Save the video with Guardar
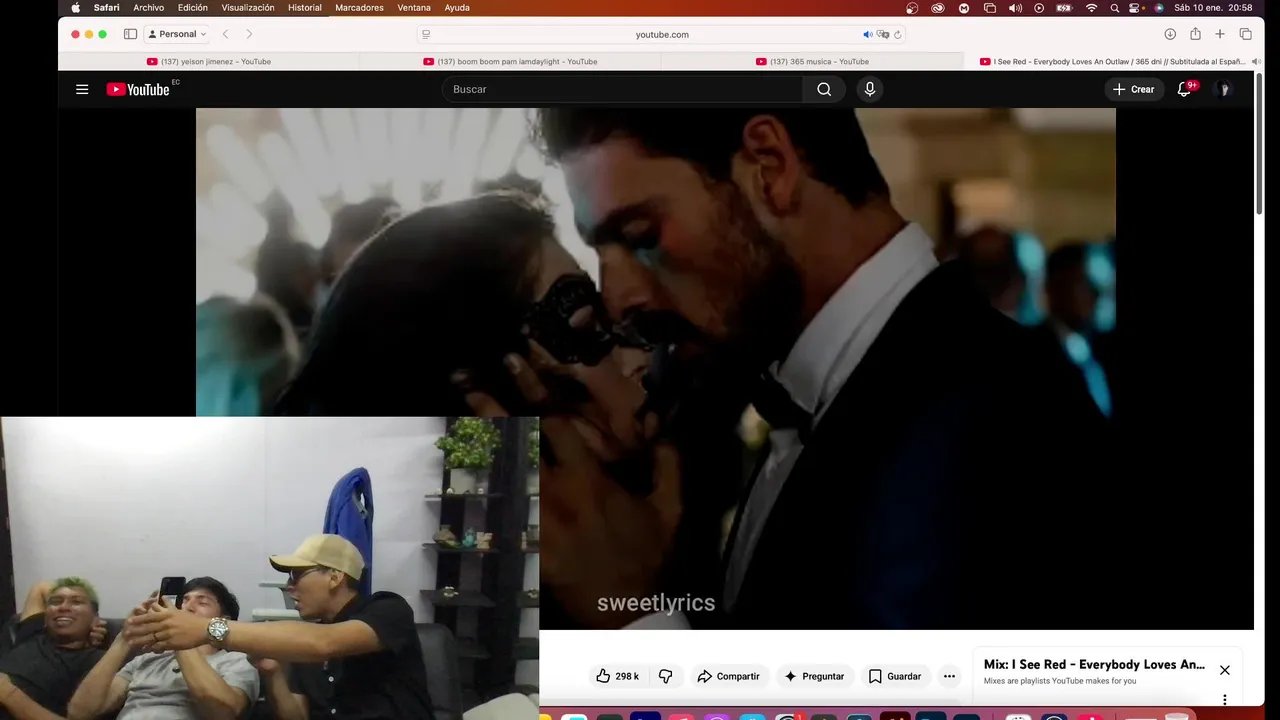 [x=895, y=676]
